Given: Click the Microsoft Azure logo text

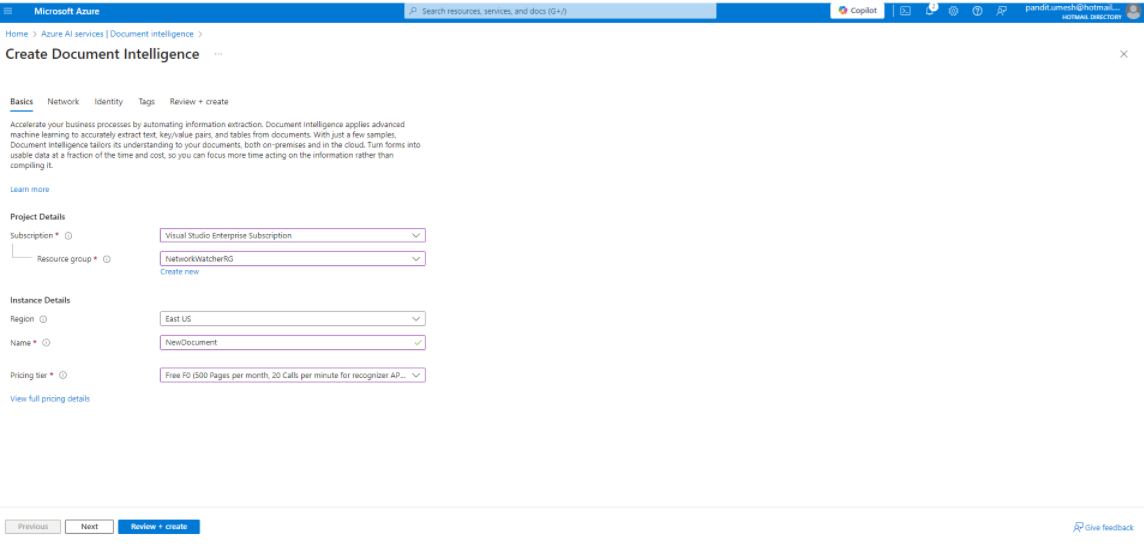Looking at the screenshot, I should (x=67, y=11).
